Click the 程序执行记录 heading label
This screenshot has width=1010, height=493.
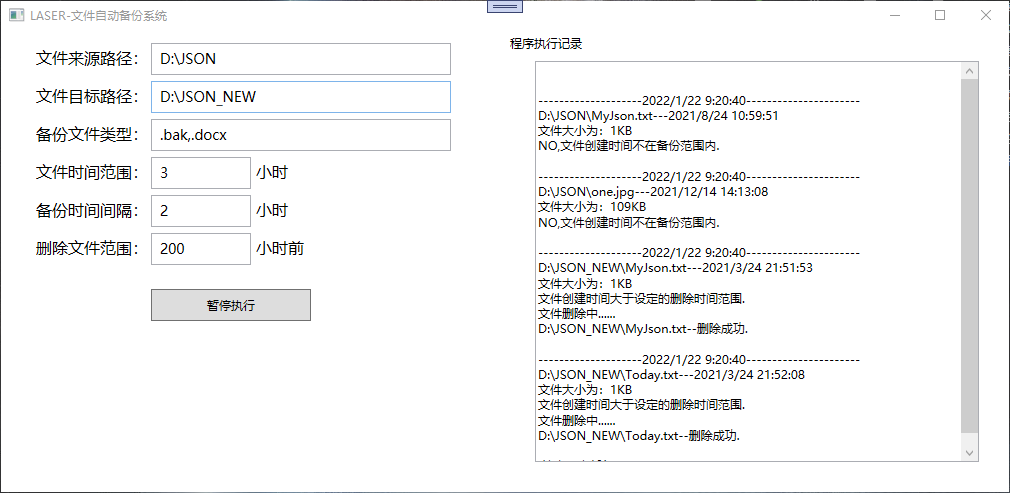[x=546, y=44]
